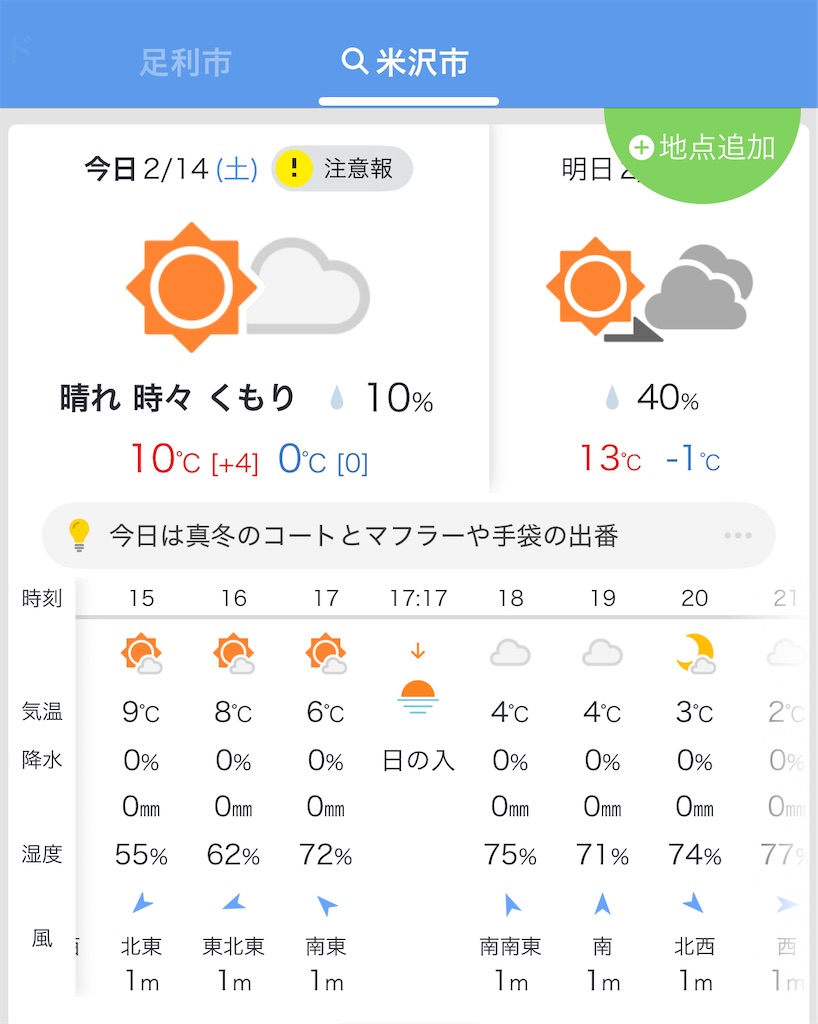Switch to the 足利市 tab
The height and width of the screenshot is (1024, 818).
pos(186,63)
